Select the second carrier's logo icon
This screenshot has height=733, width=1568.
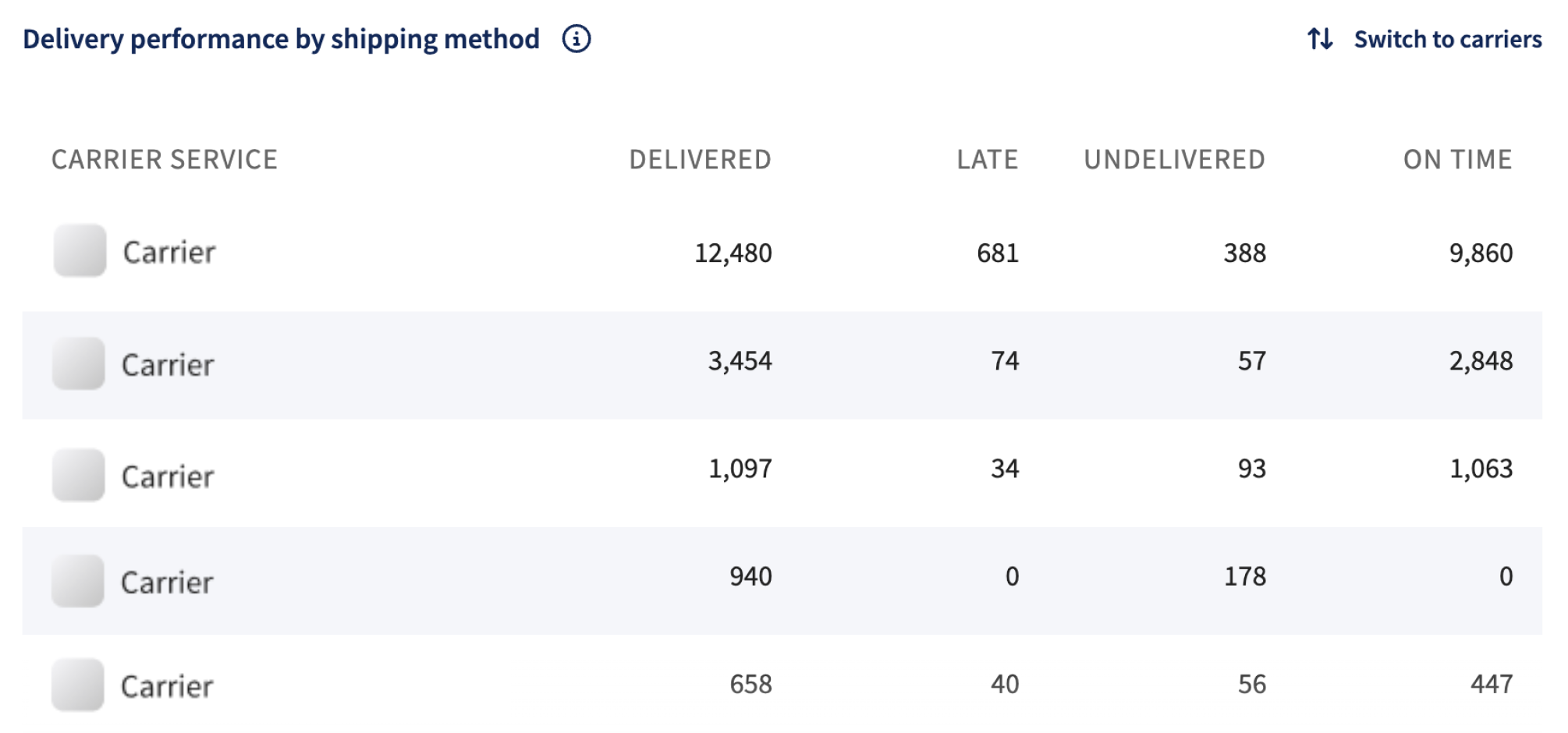(79, 363)
